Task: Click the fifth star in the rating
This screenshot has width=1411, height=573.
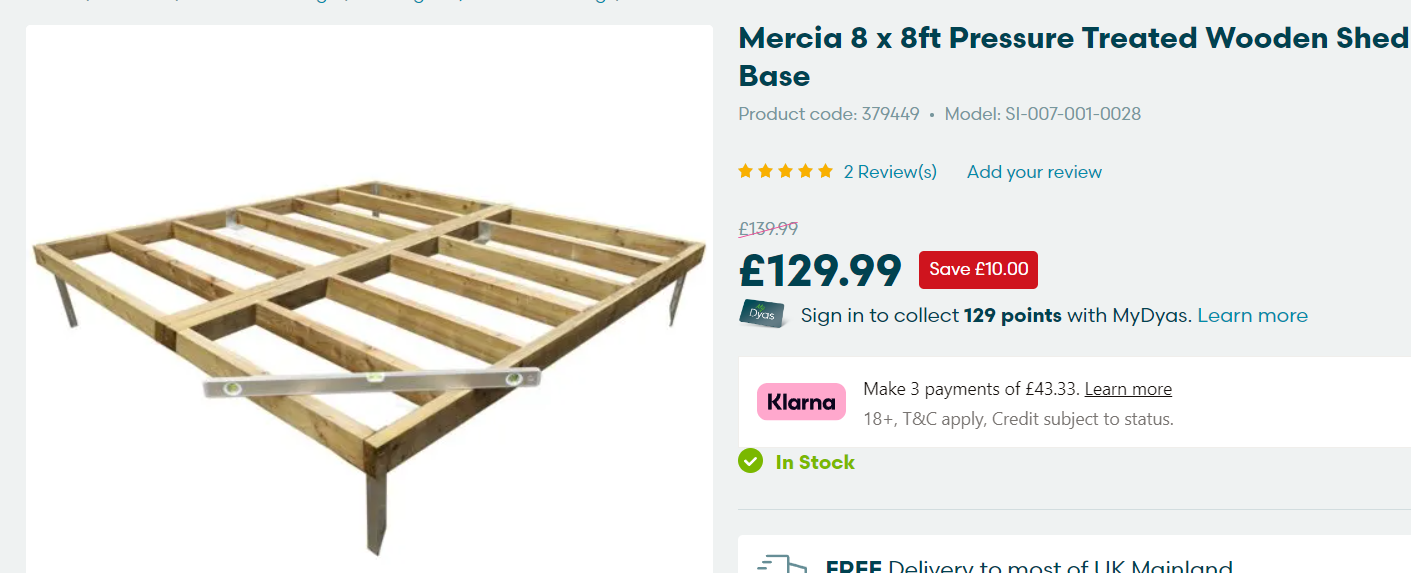Action: pyautogui.click(x=825, y=172)
